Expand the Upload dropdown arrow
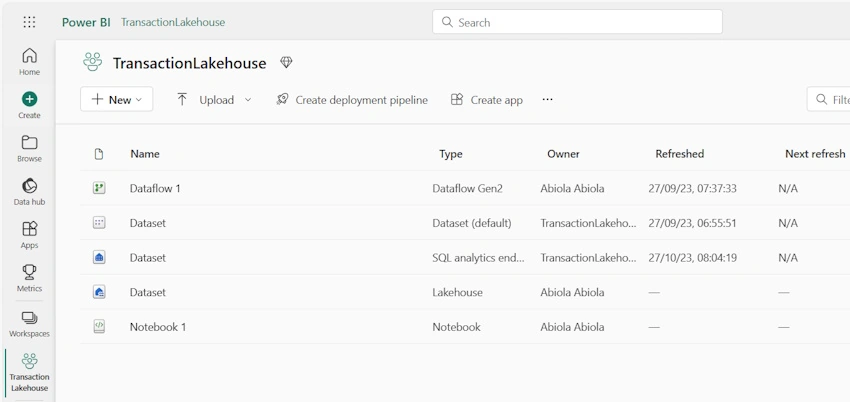The height and width of the screenshot is (402, 850). click(248, 100)
